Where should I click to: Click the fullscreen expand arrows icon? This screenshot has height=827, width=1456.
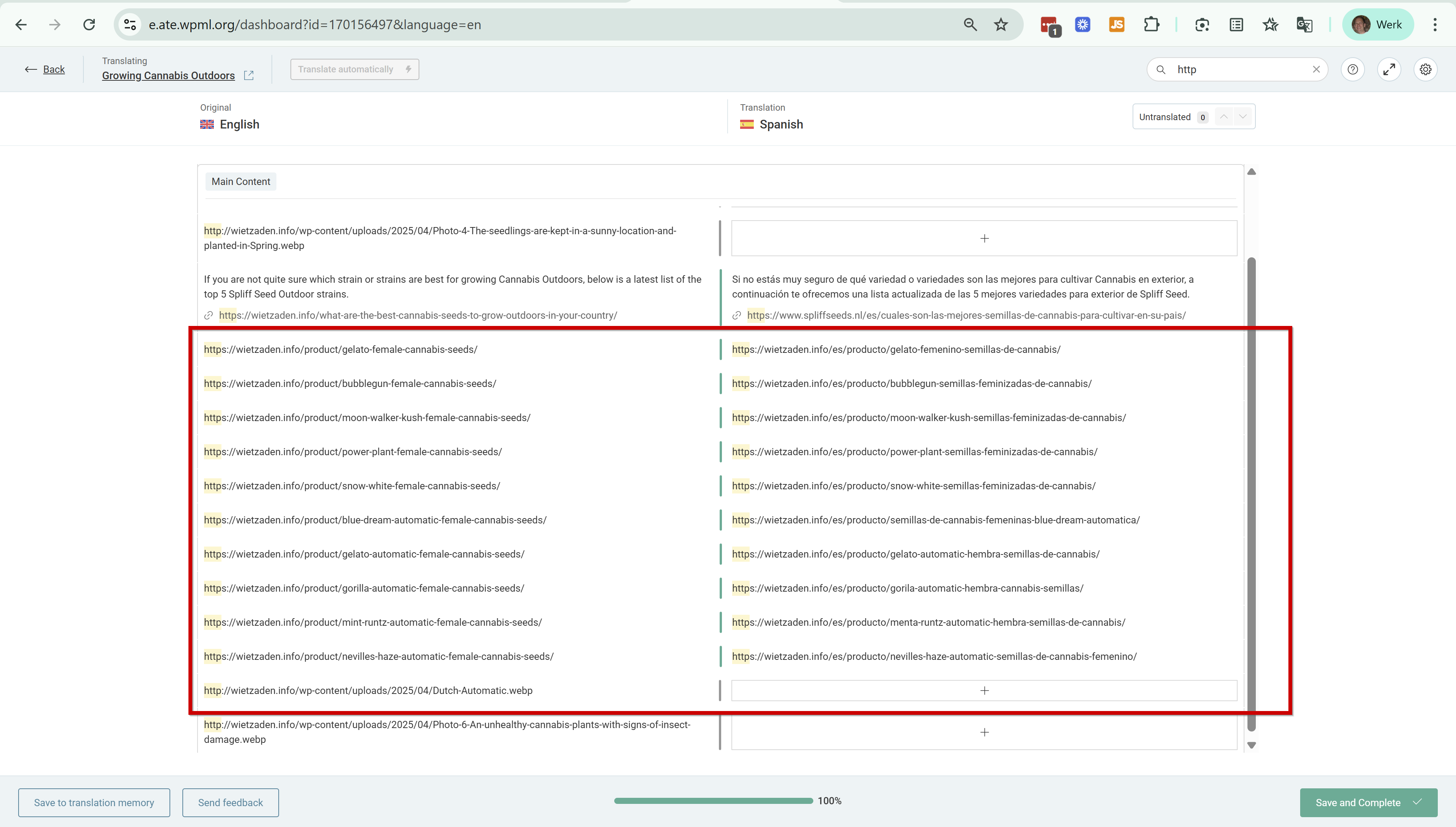[1389, 69]
